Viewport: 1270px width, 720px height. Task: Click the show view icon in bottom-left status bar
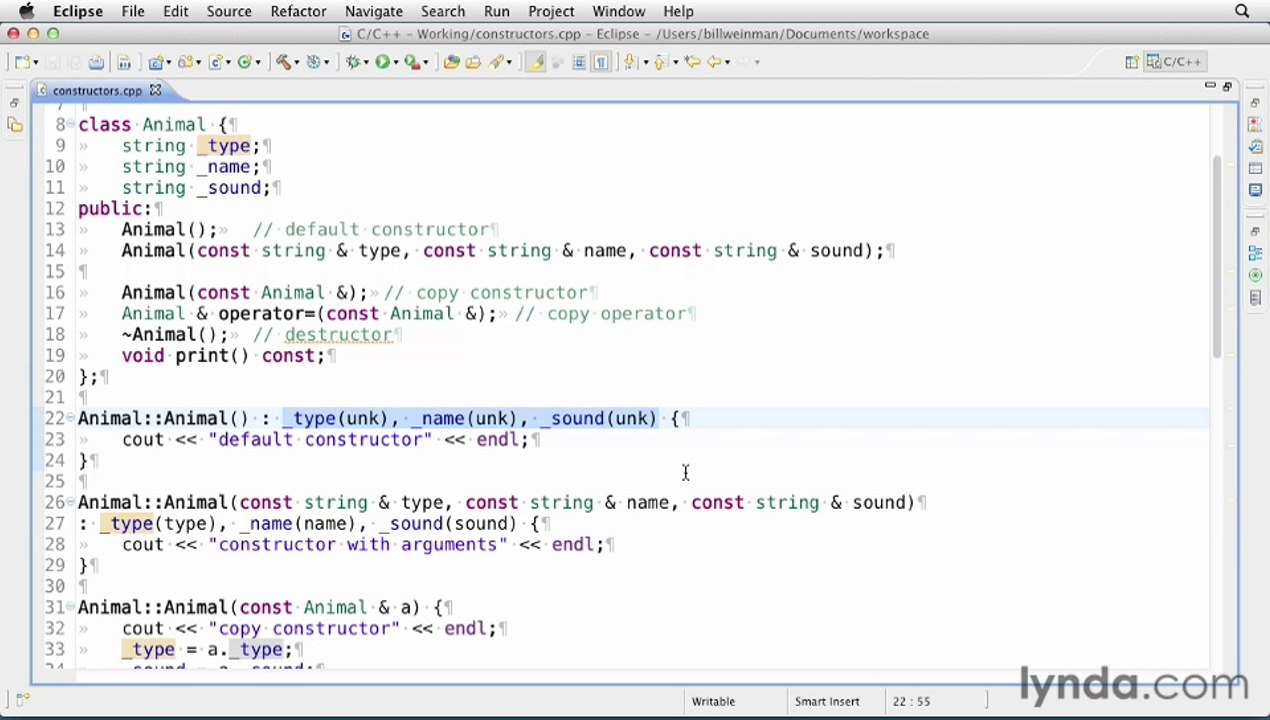(22, 701)
